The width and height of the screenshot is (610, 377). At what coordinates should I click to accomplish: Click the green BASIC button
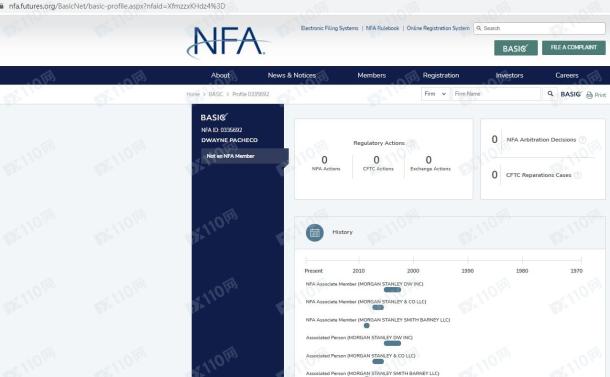pyautogui.click(x=516, y=48)
